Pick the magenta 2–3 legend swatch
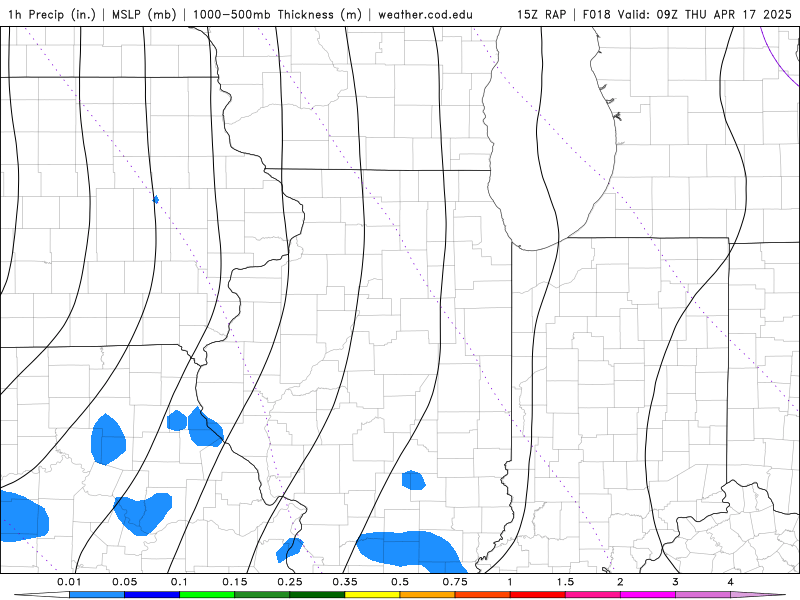The width and height of the screenshot is (800, 600). (648, 595)
